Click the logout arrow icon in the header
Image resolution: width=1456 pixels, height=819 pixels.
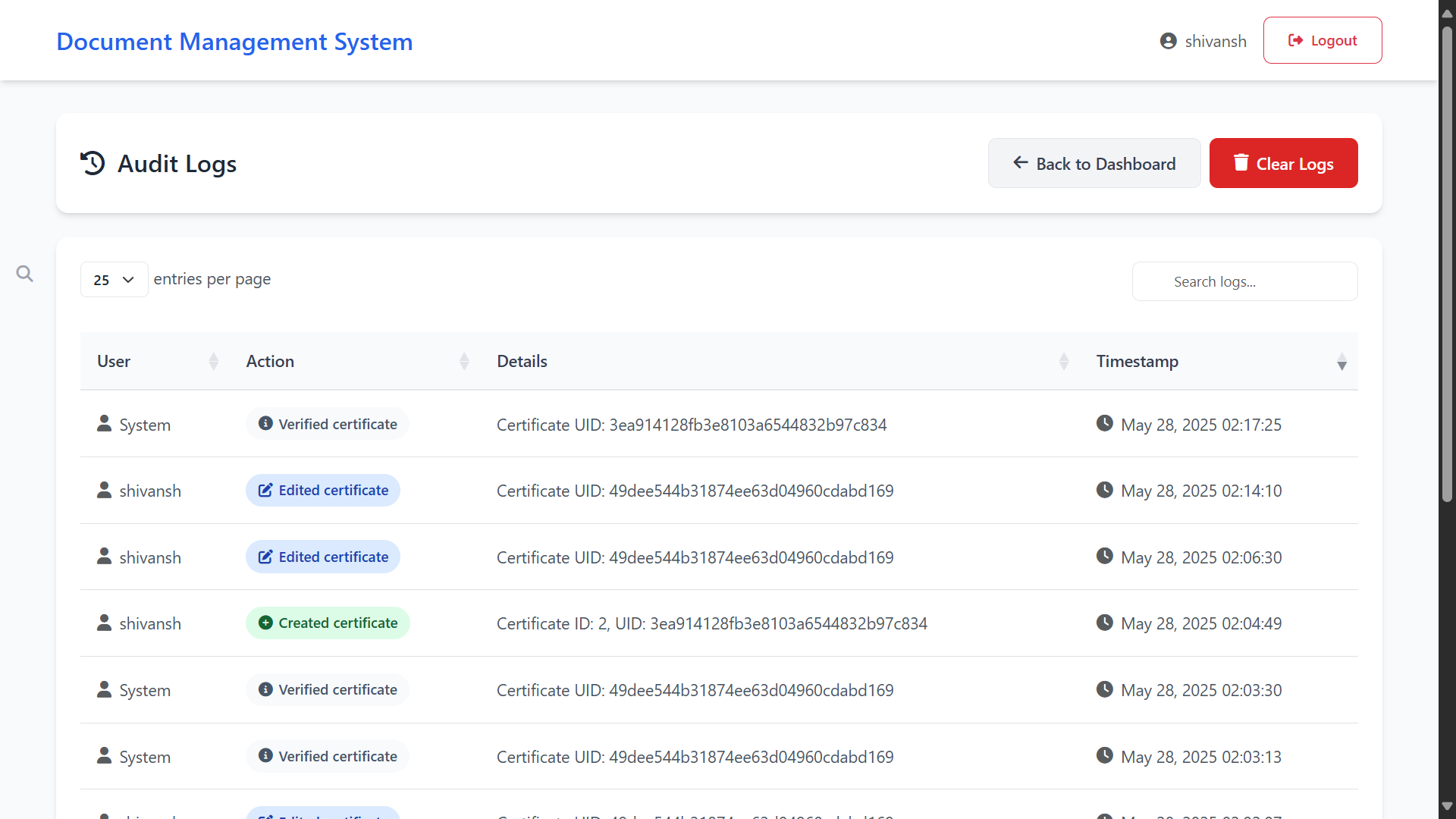click(x=1295, y=40)
